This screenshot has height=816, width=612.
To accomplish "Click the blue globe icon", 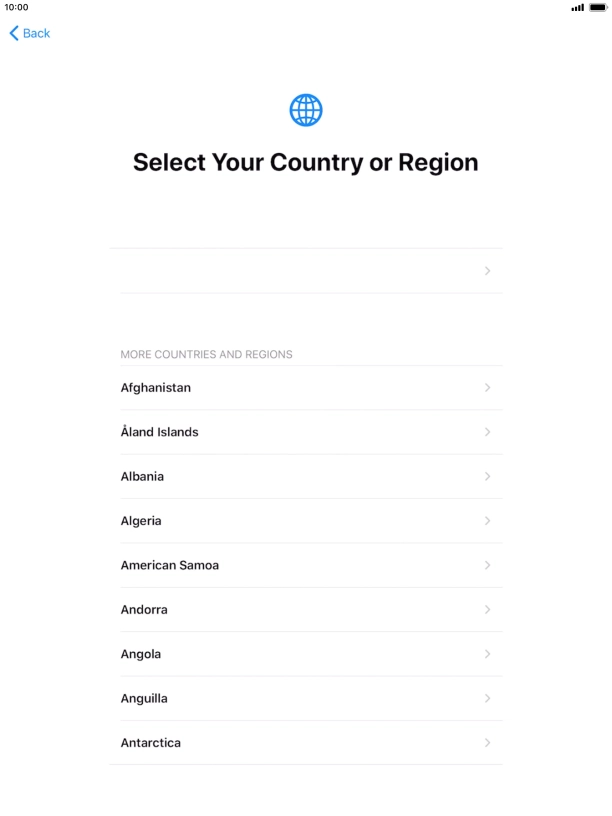I will coord(306,110).
